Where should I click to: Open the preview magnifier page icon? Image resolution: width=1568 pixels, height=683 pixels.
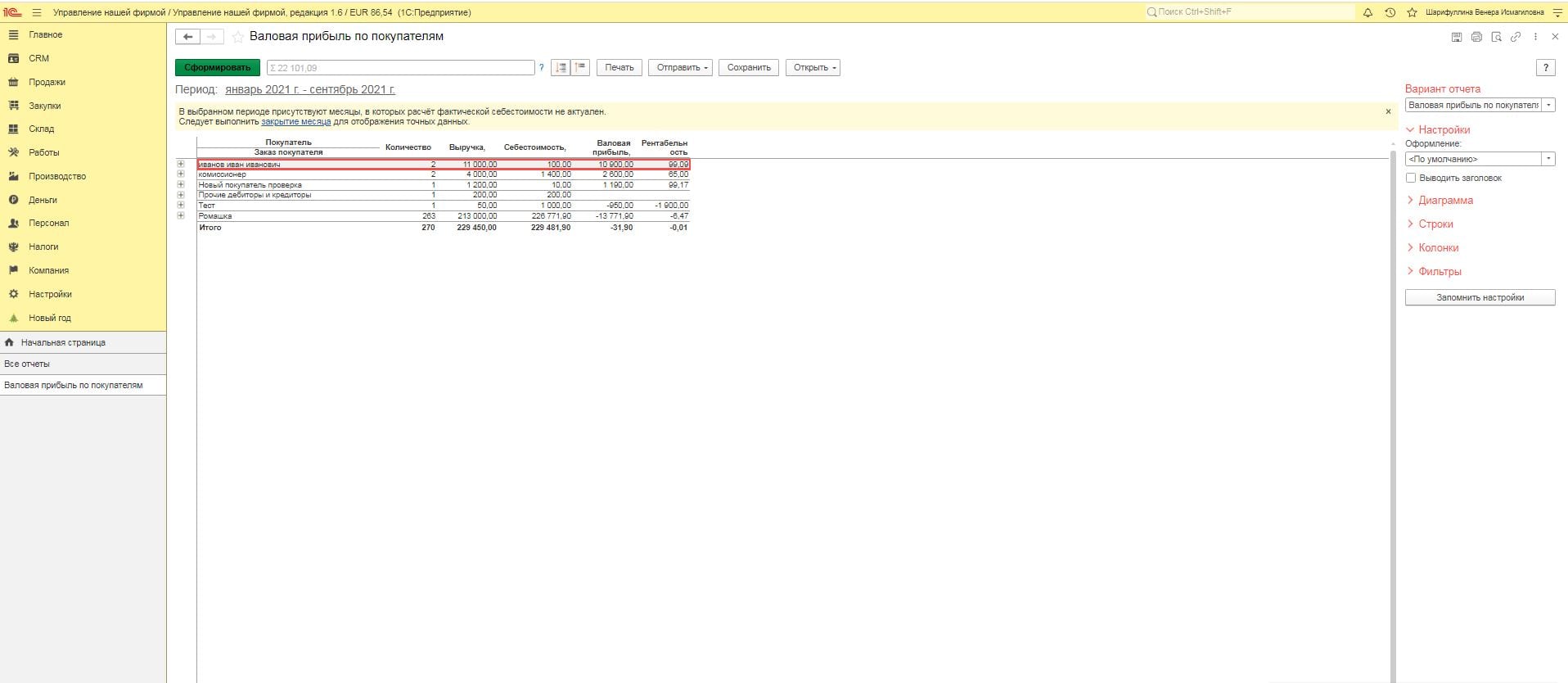click(1496, 37)
